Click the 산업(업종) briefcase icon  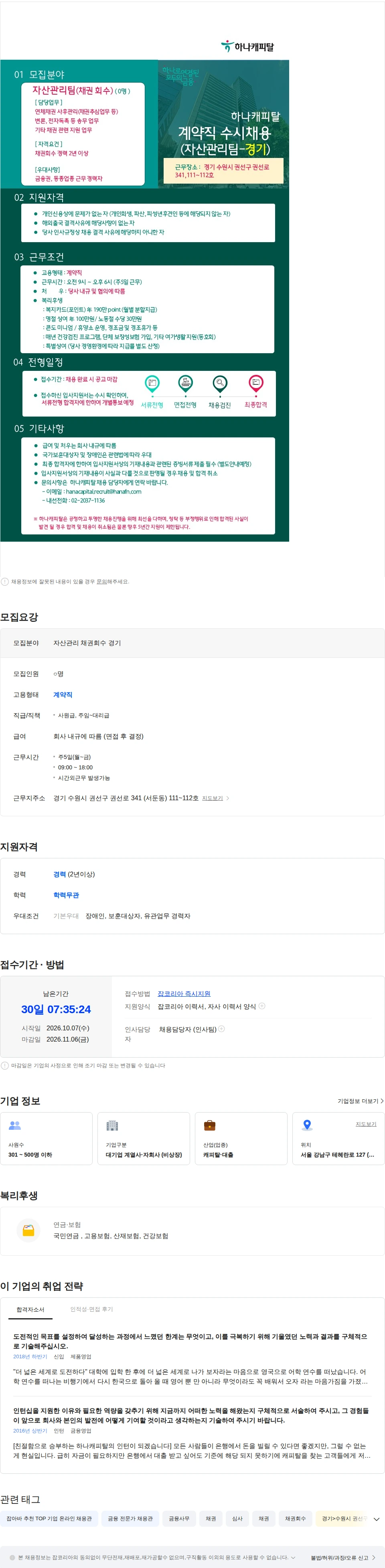coord(210,1125)
